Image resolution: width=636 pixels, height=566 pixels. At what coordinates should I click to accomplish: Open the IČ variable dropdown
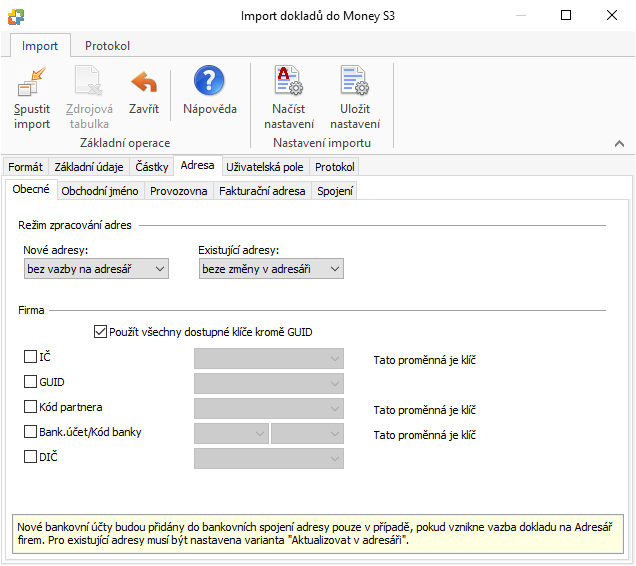click(x=269, y=358)
